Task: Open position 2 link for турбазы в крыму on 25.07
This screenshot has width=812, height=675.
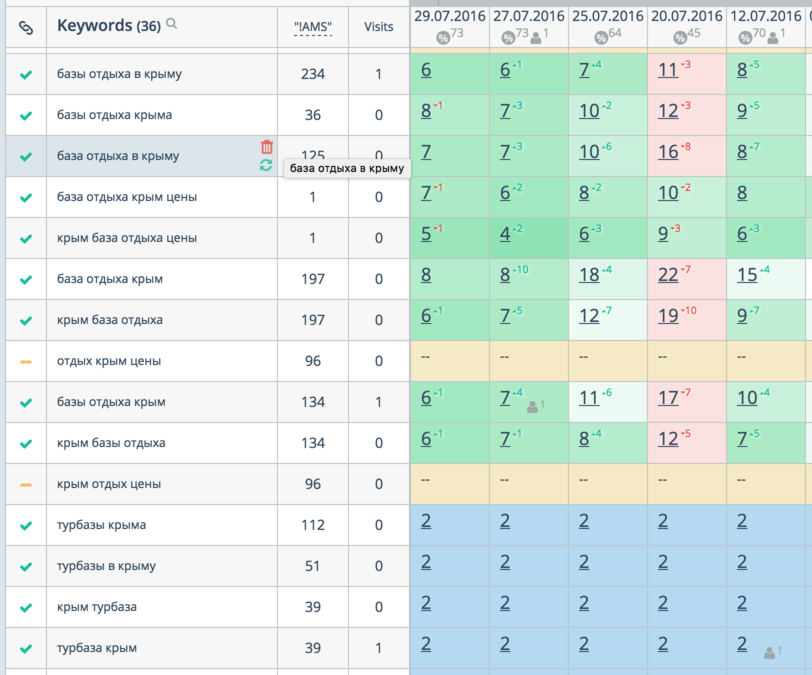Action: point(584,562)
